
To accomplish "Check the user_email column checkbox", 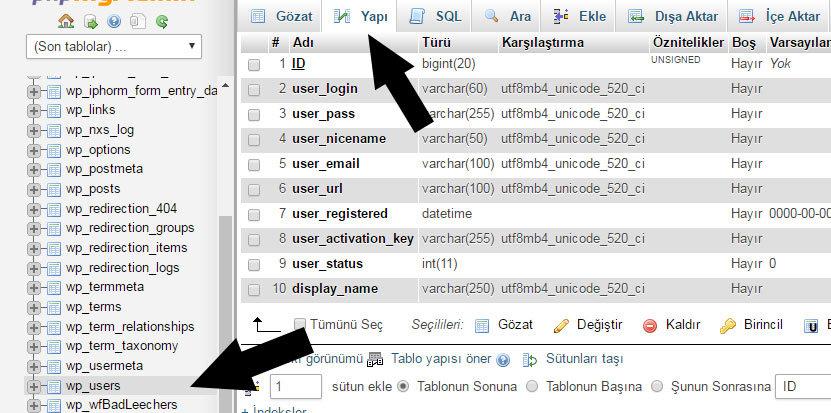I will 254,165.
